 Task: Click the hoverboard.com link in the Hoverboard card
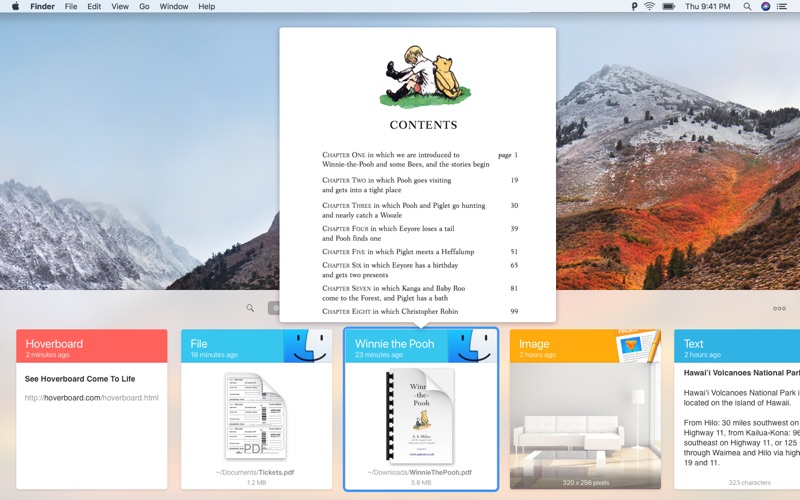coord(92,397)
